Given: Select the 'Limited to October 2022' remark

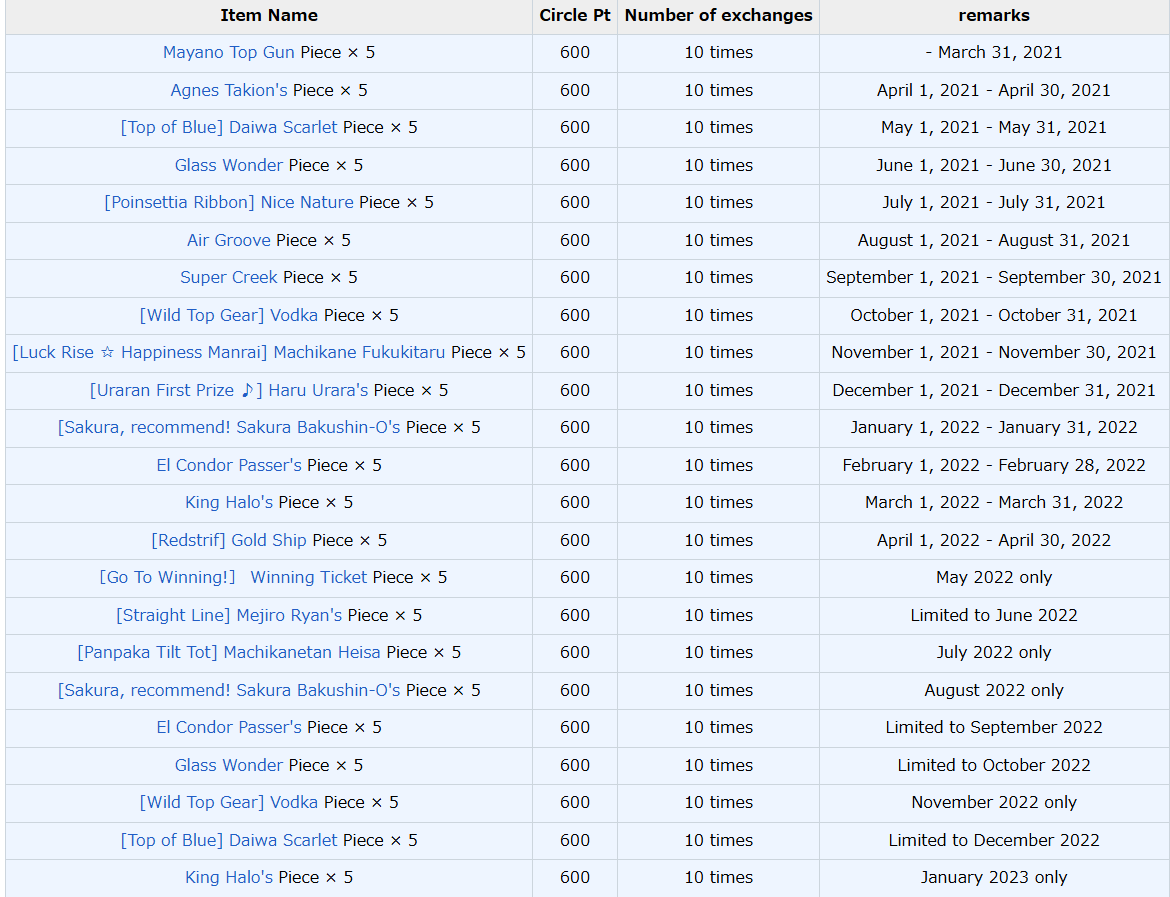Looking at the screenshot, I should (994, 766).
